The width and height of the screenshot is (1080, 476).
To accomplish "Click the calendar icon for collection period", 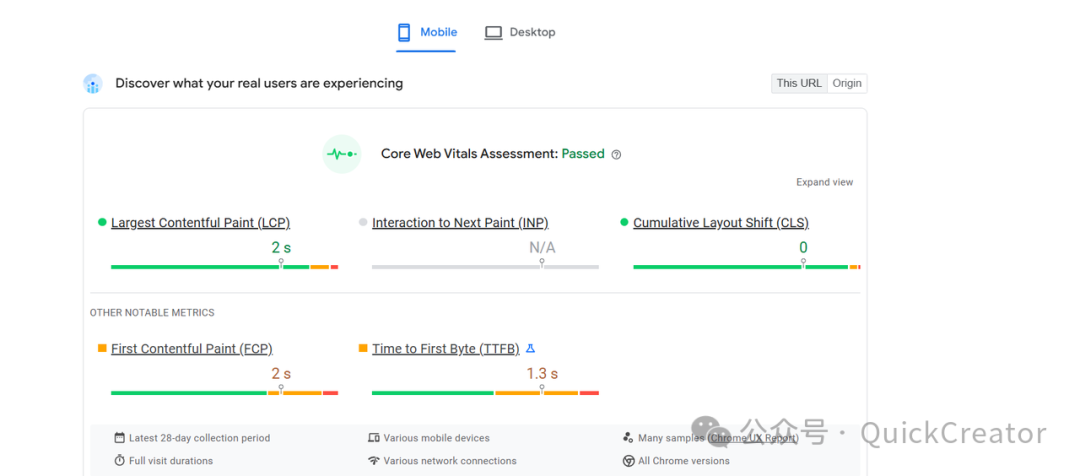I will tap(120, 438).
